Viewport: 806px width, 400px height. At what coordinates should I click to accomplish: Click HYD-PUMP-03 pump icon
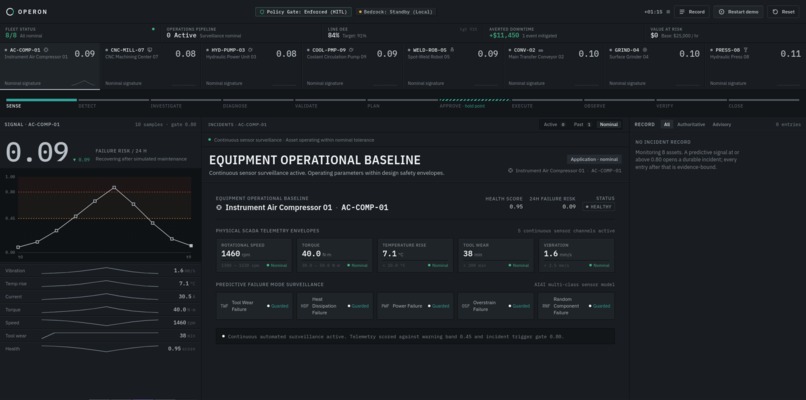(250, 50)
